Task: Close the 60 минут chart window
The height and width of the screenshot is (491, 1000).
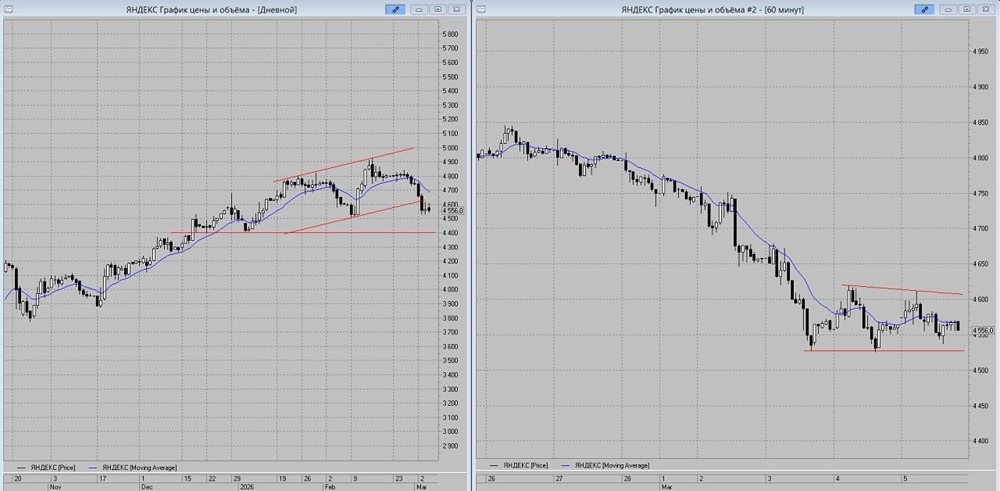Action: (985, 10)
